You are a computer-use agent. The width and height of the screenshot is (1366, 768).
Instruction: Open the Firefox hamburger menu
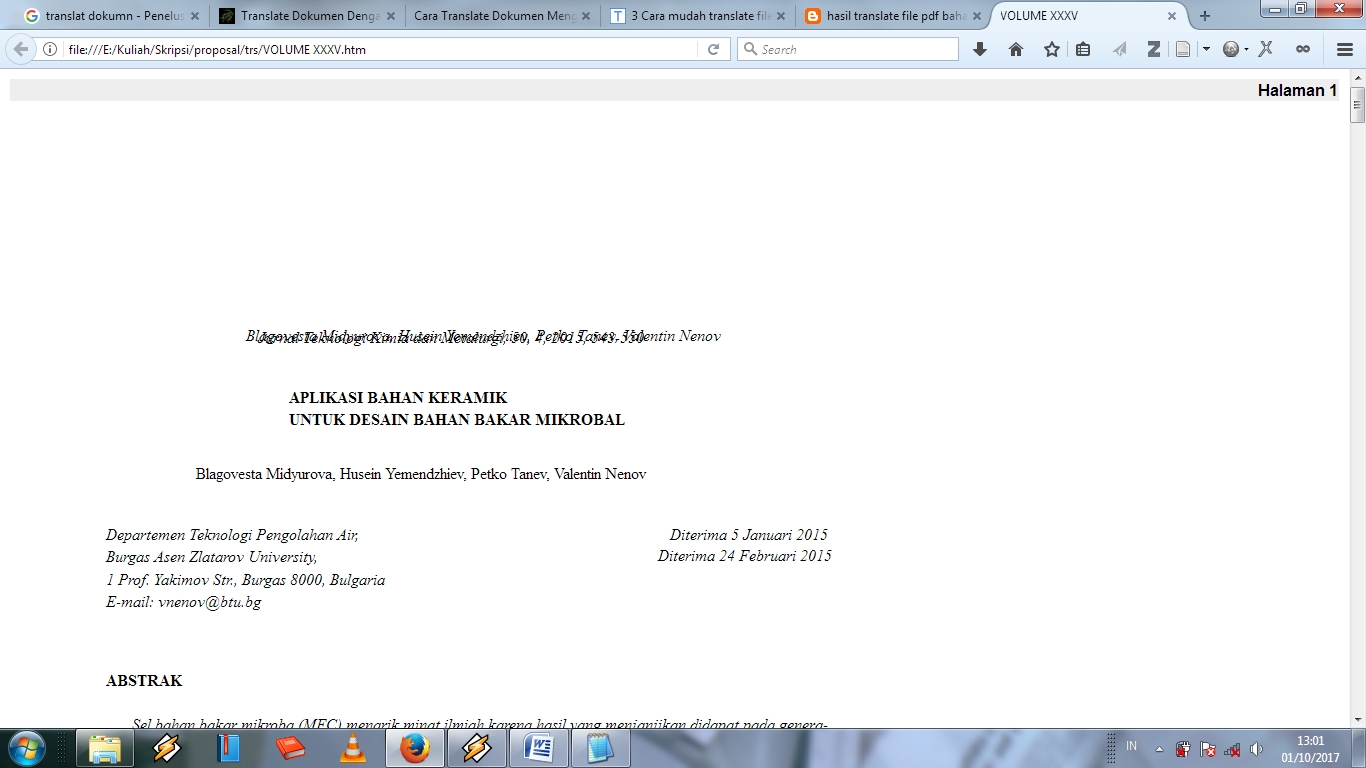tap(1344, 49)
